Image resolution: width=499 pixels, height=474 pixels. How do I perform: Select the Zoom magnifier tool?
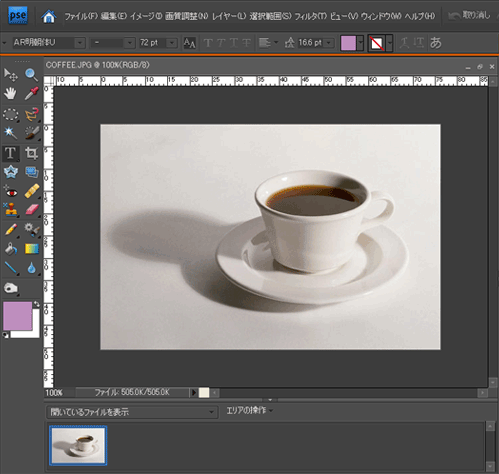click(31, 75)
